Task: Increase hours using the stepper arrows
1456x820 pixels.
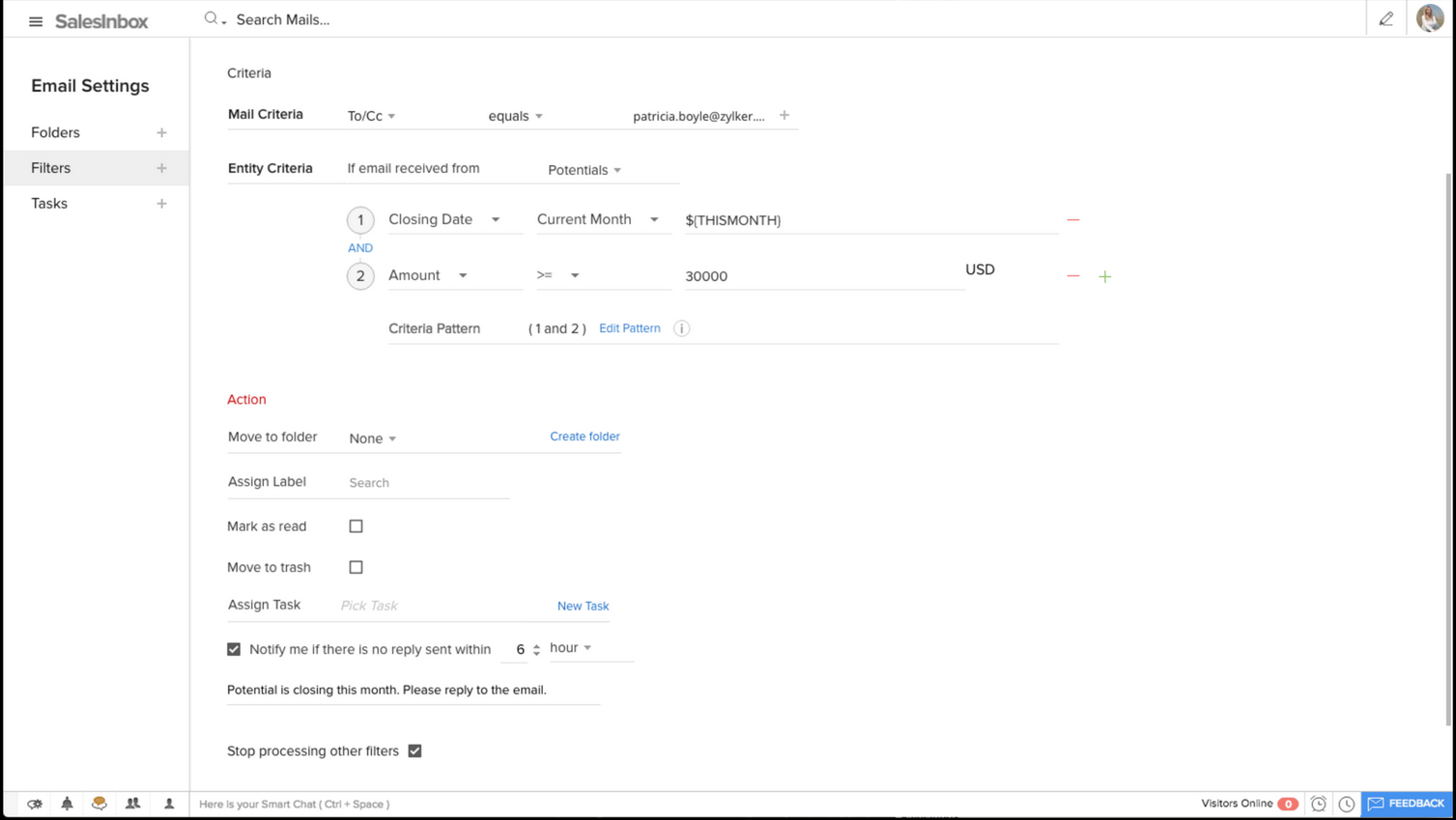Action: point(536,645)
